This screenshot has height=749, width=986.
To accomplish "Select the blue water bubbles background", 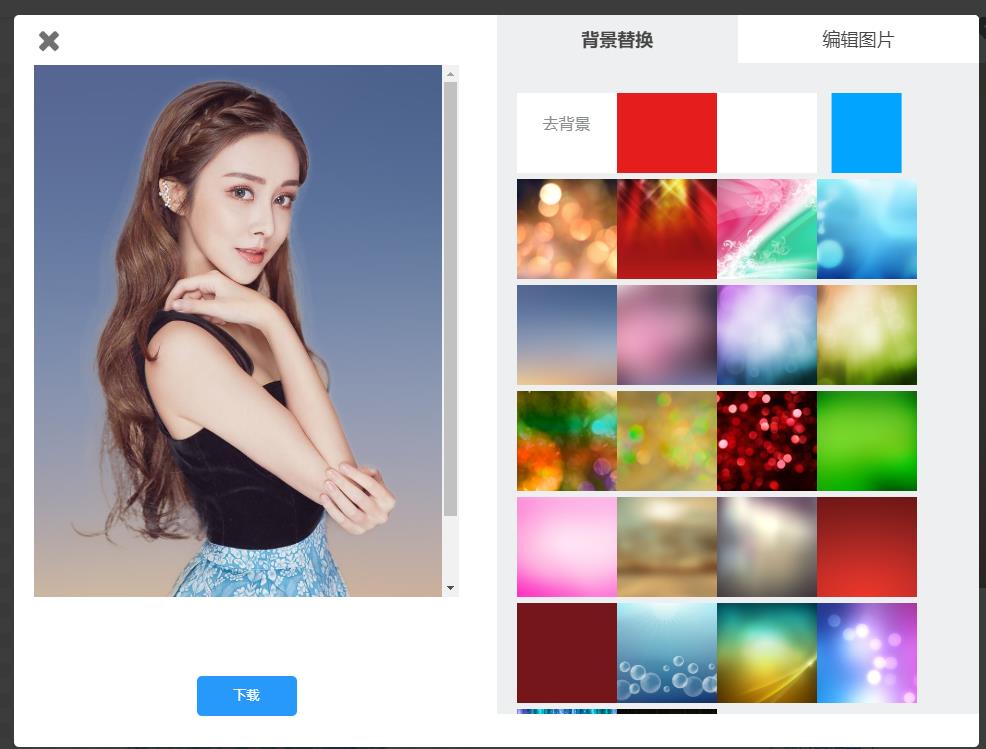I will tap(667, 653).
